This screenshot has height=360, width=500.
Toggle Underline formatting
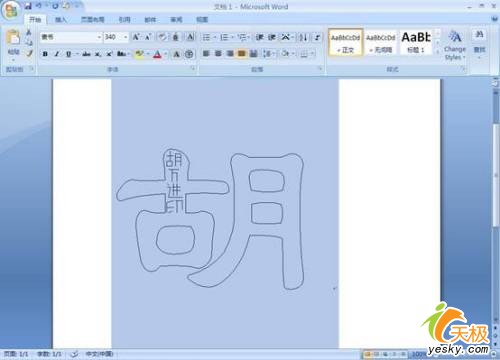point(68,54)
